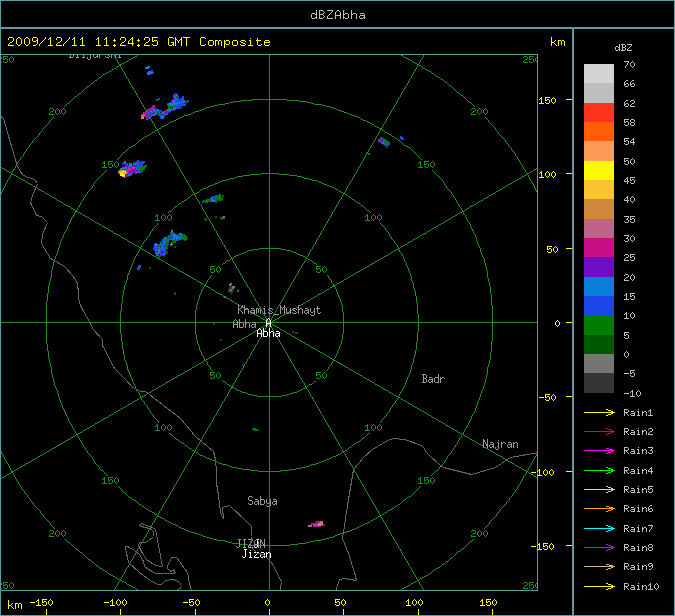The height and width of the screenshot is (616, 675).
Task: Click the white Jizan label
Action: pyautogui.click(x=257, y=554)
